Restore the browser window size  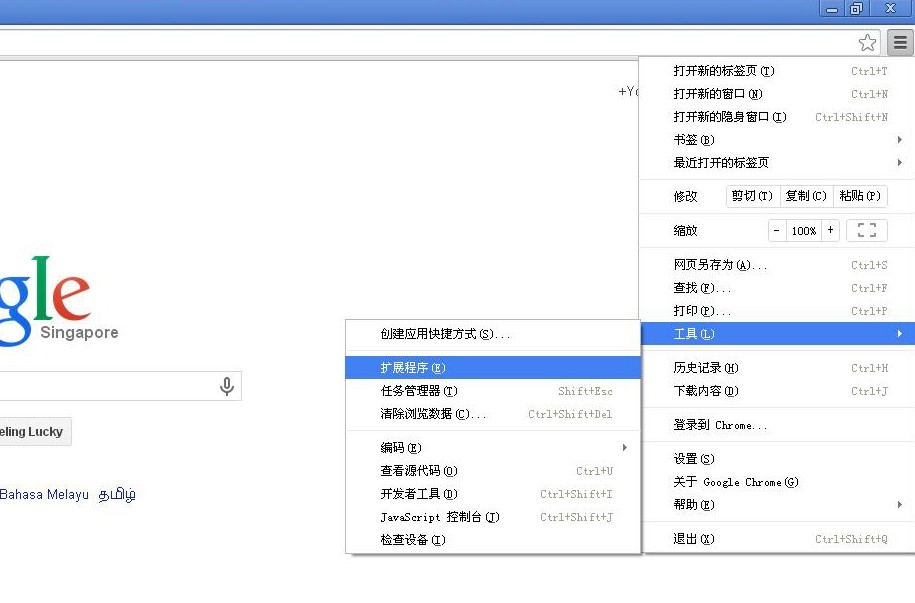coord(856,9)
